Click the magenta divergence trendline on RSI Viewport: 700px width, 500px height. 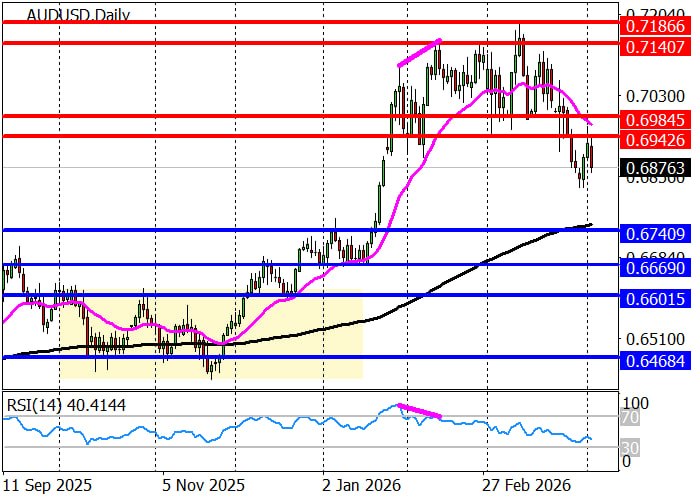[421, 410]
